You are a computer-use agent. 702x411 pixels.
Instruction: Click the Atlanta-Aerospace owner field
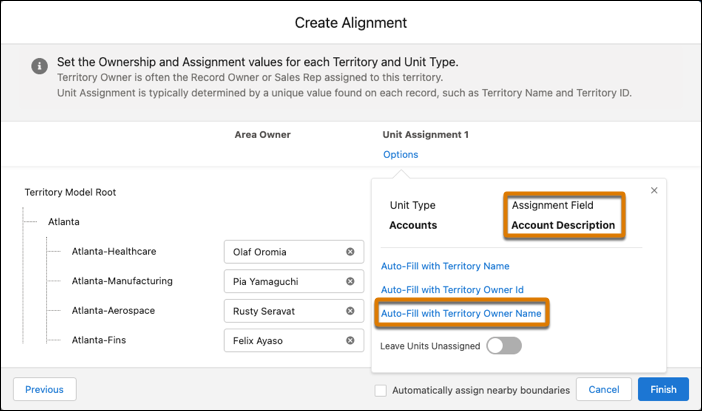coord(294,311)
